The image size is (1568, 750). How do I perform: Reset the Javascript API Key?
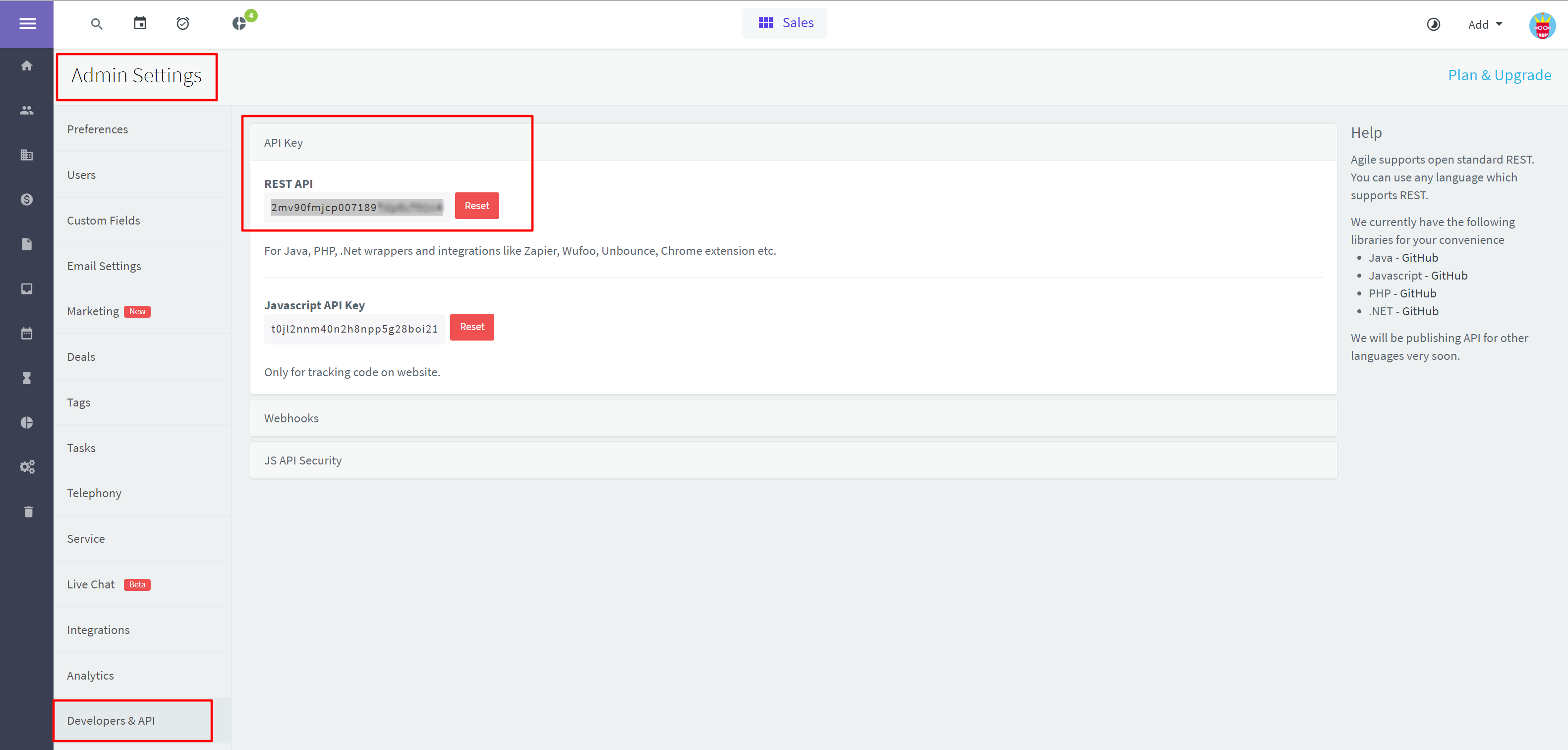pyautogui.click(x=472, y=327)
